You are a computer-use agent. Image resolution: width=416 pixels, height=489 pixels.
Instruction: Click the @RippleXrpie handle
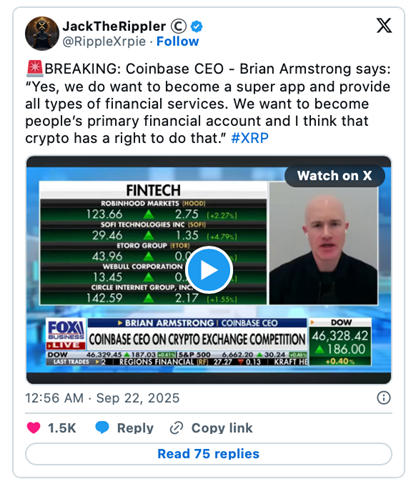[104, 42]
